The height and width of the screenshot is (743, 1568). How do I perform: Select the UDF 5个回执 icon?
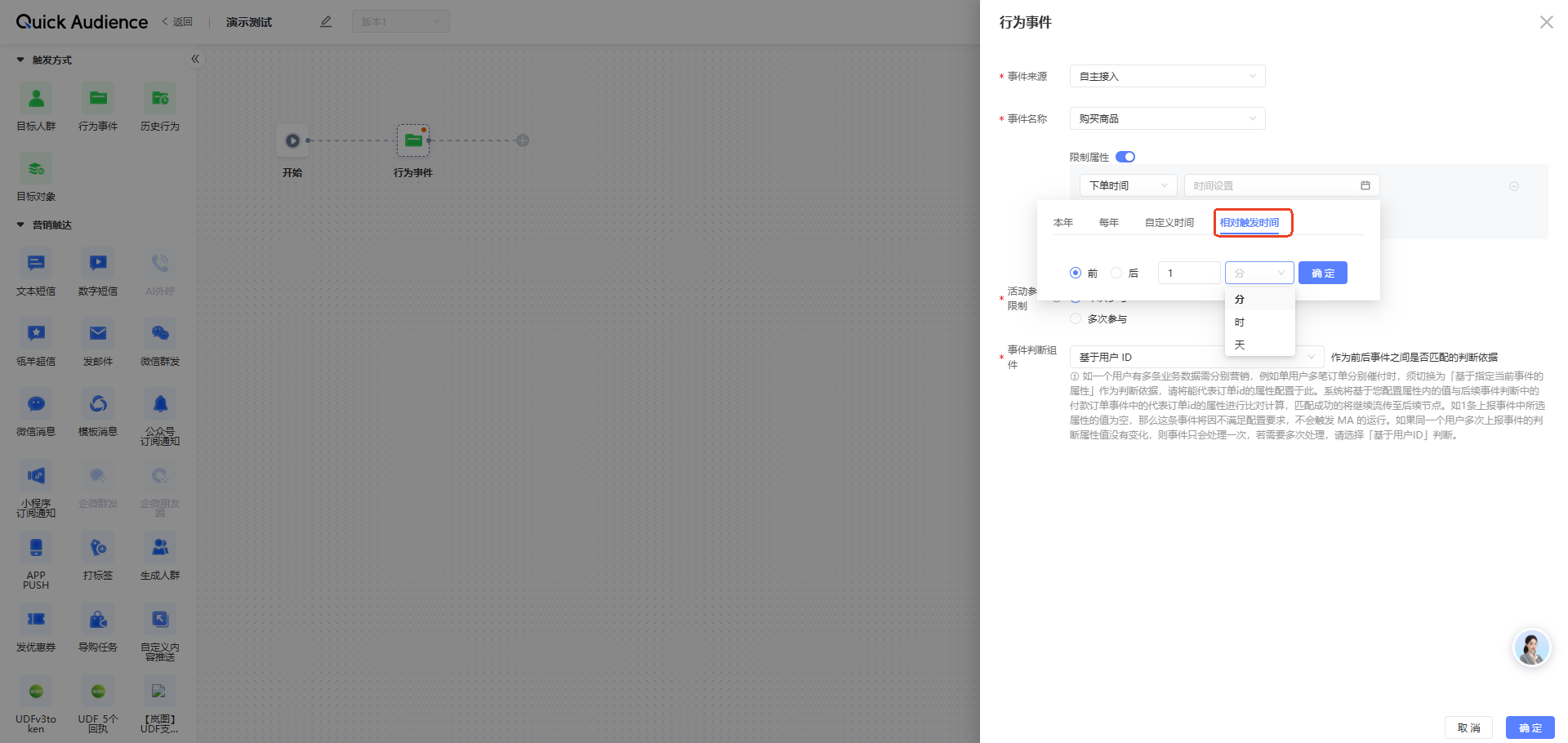pyautogui.click(x=98, y=691)
